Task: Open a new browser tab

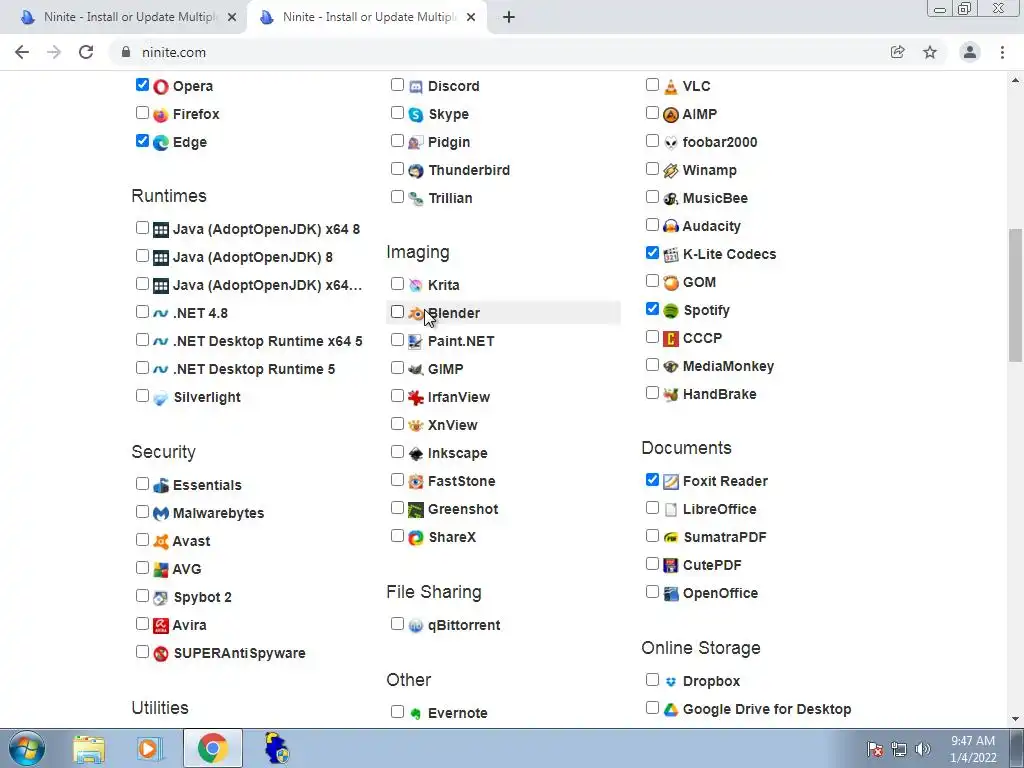Action: (x=509, y=17)
